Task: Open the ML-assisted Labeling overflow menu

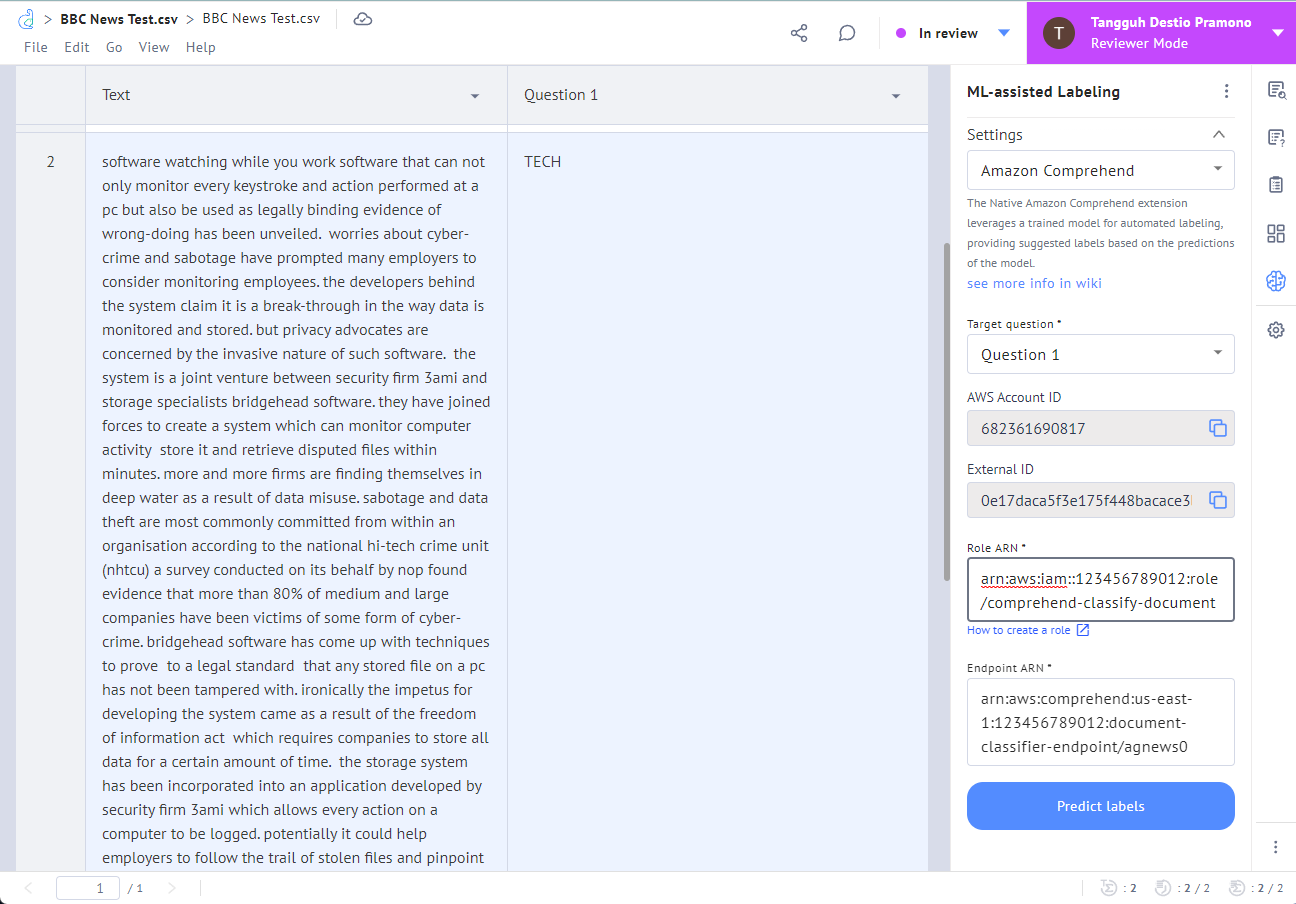Action: point(1226,90)
